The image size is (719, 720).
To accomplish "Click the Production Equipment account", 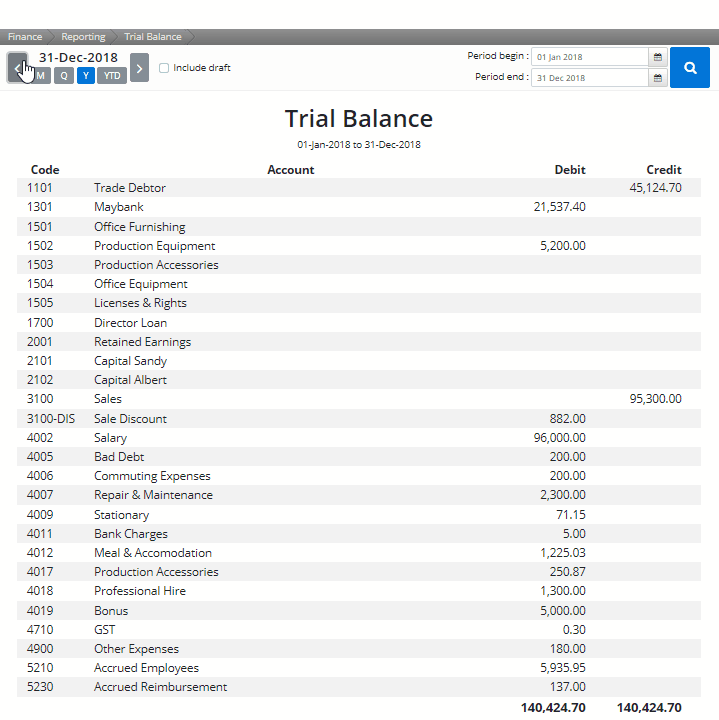I will 155,246.
